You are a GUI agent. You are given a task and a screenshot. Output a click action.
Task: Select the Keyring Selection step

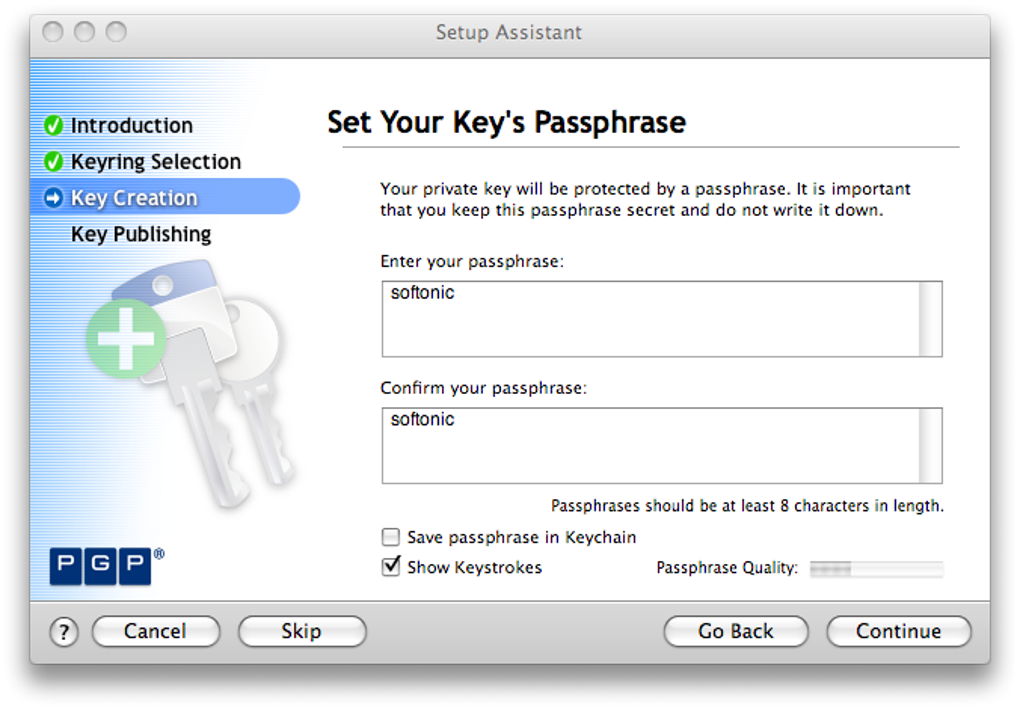click(x=155, y=161)
